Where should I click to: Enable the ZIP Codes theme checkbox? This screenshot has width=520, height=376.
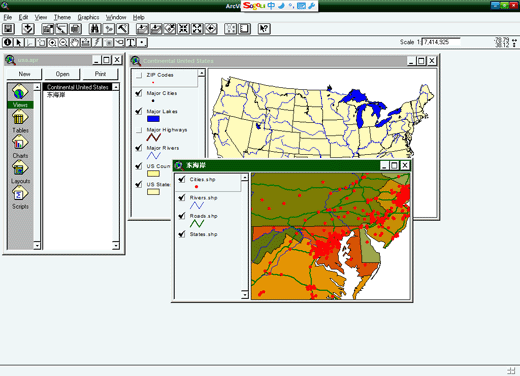click(139, 75)
